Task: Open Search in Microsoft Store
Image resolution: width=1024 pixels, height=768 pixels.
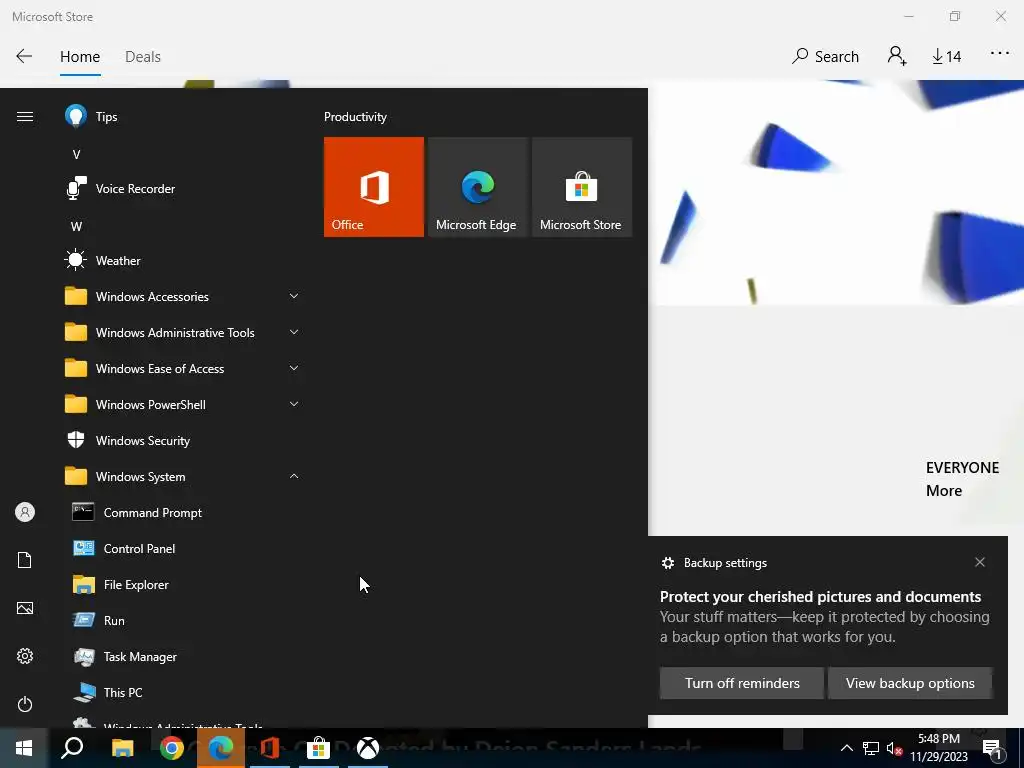Action: [x=825, y=57]
